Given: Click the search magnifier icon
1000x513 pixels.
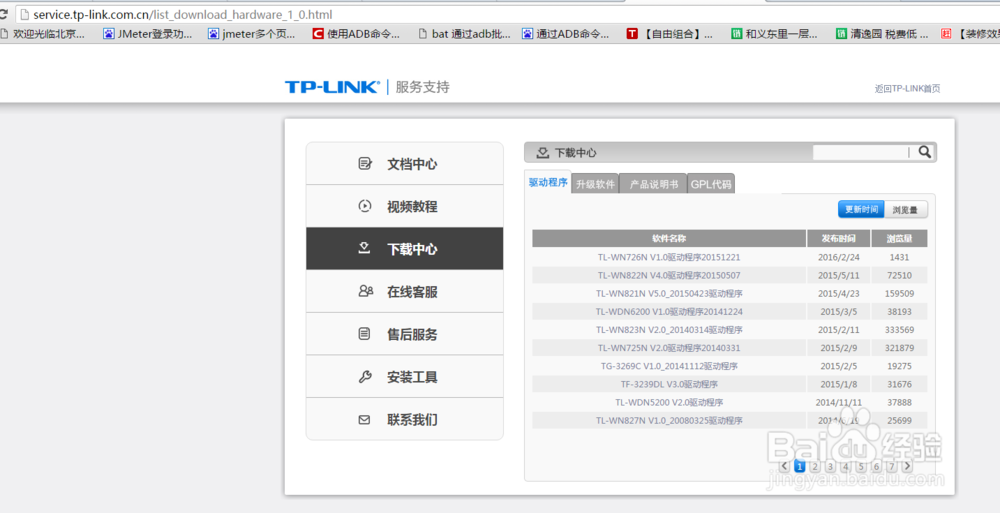Looking at the screenshot, I should tap(925, 152).
